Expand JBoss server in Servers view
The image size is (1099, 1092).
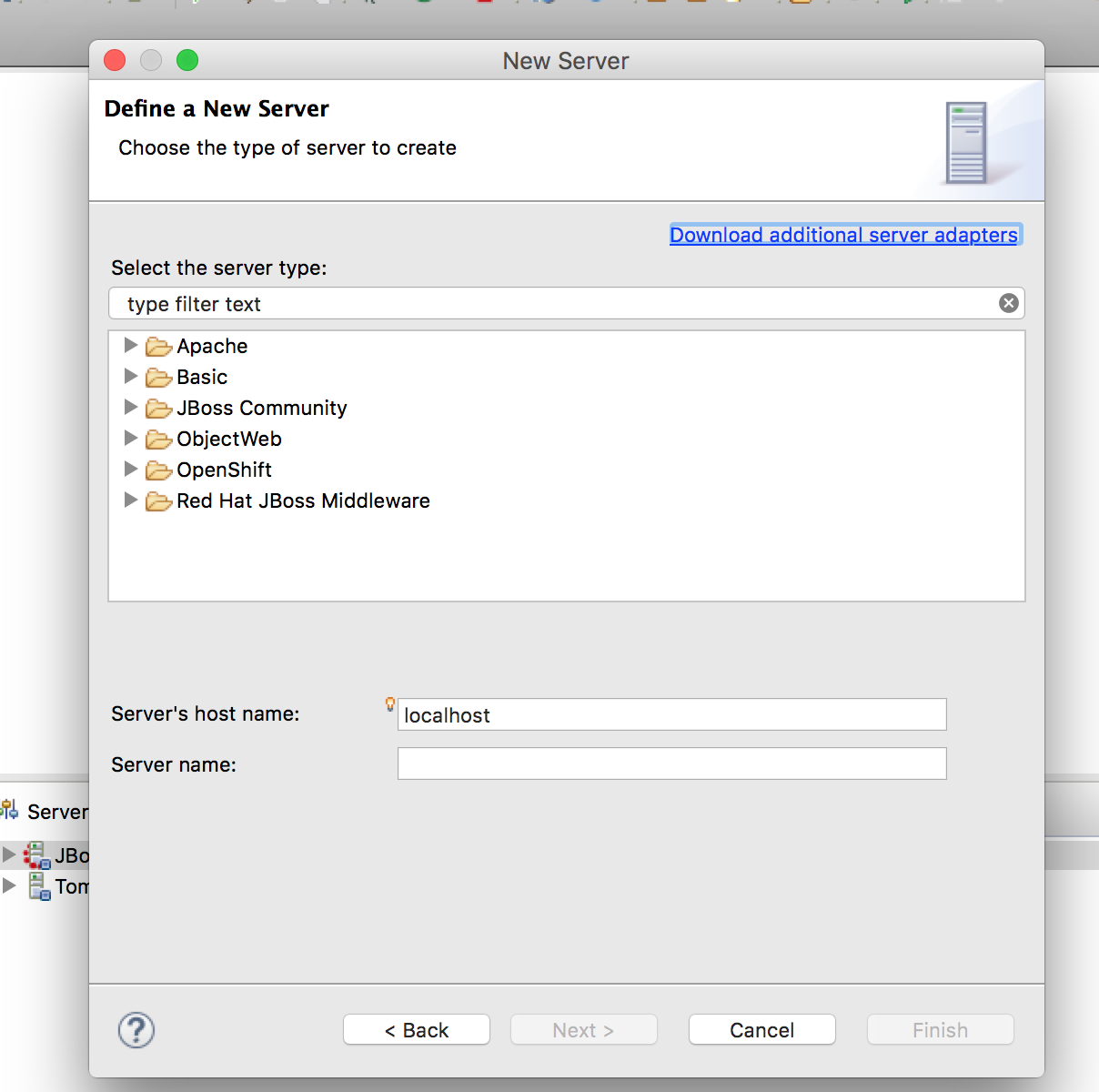pos(9,854)
